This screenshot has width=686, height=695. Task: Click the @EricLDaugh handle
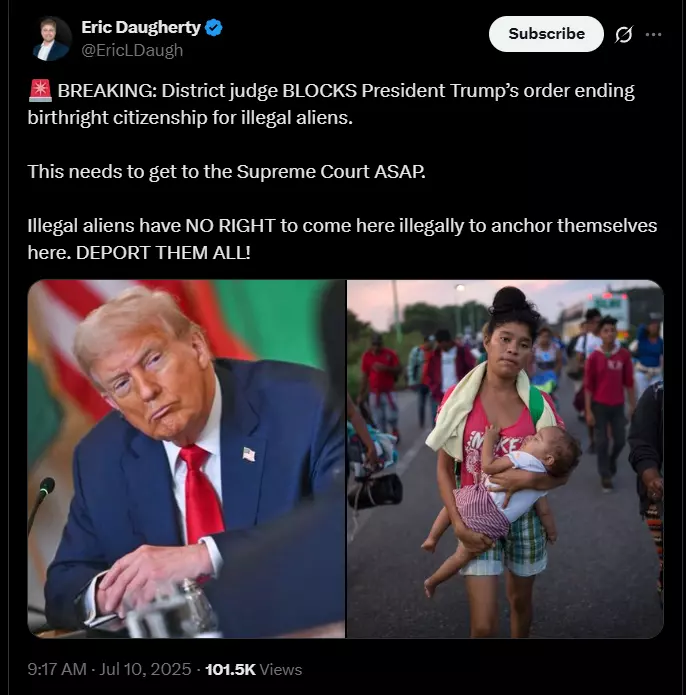click(x=132, y=50)
